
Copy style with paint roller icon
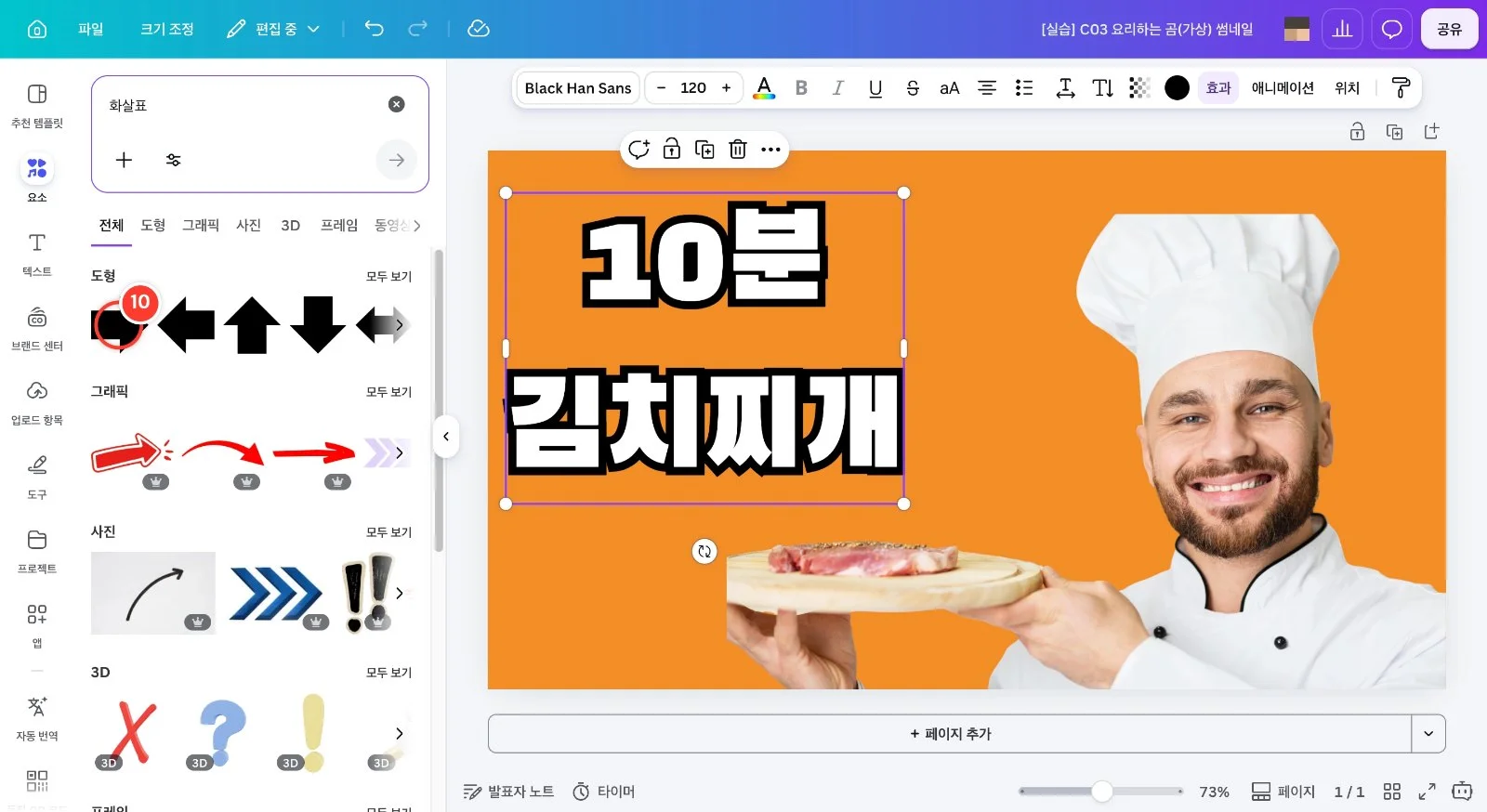click(1401, 88)
